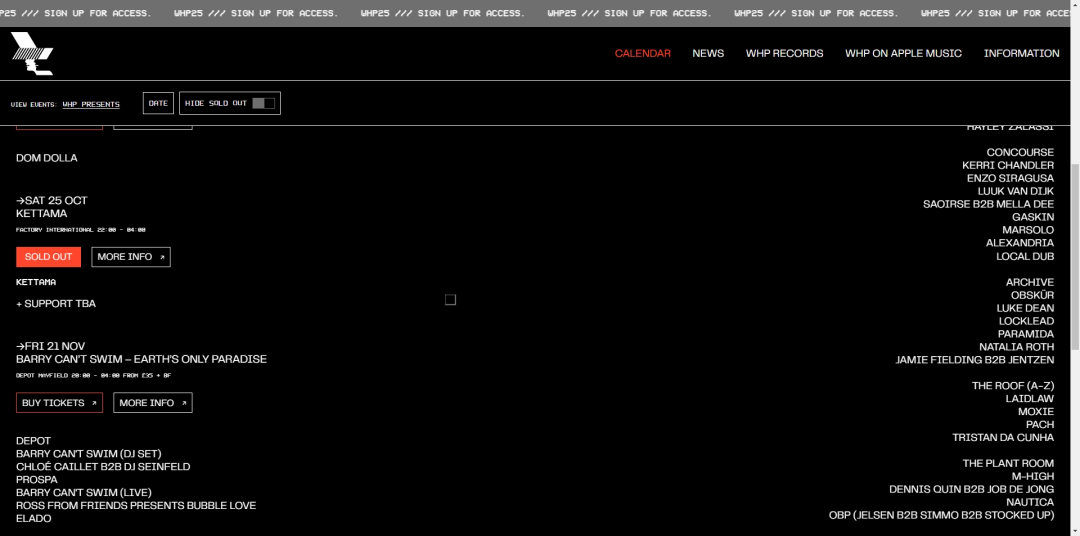Open the Calendar menu item
The image size is (1080, 536).
pyautogui.click(x=643, y=53)
